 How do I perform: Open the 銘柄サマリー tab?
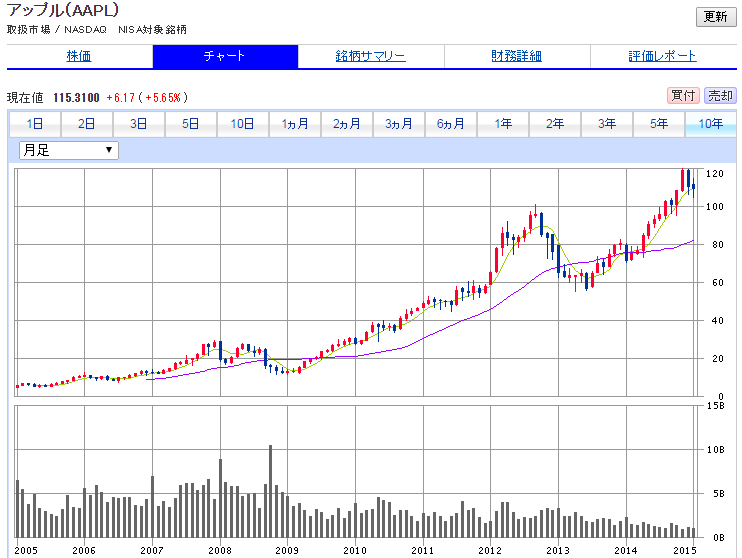(x=370, y=56)
